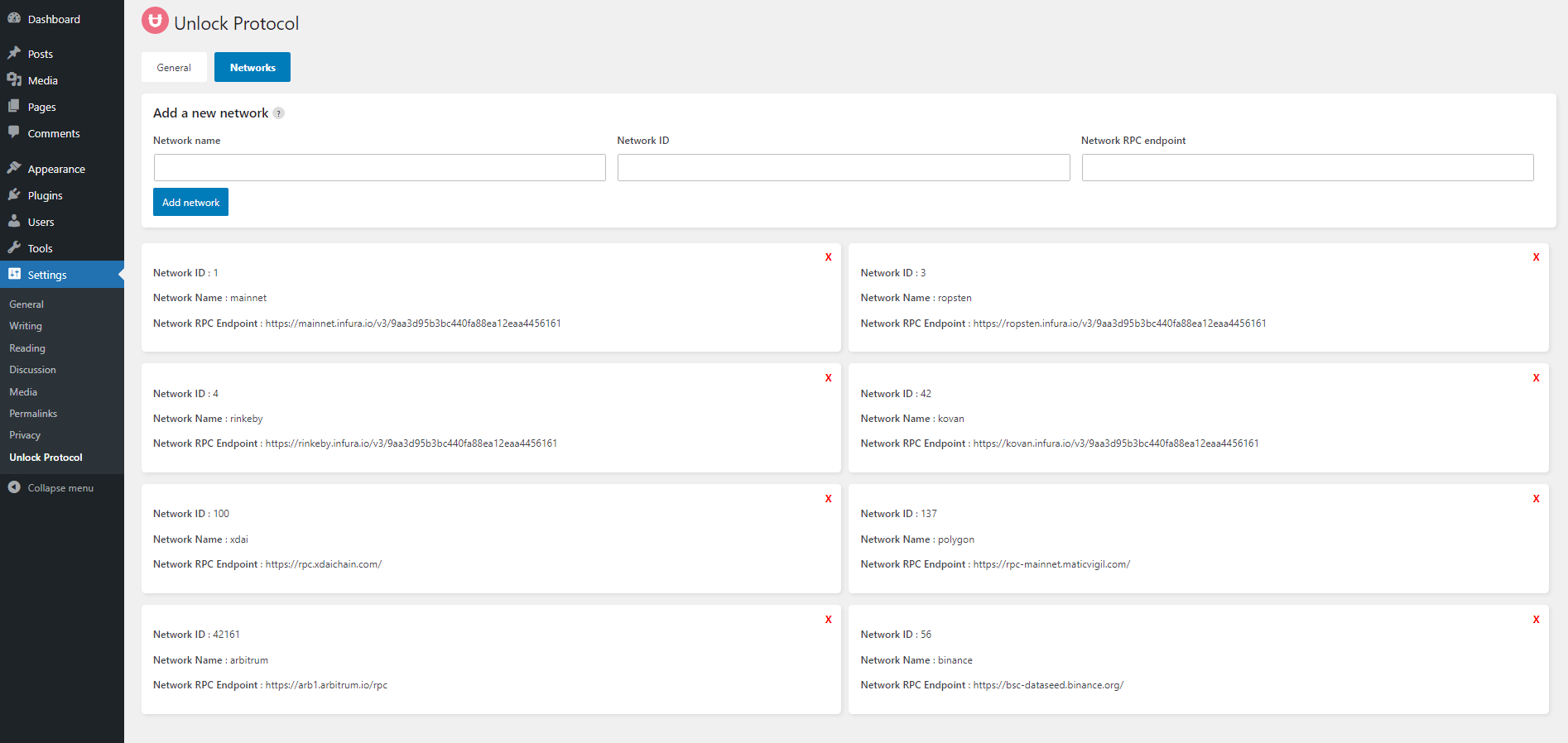The width and height of the screenshot is (1568, 743).
Task: Click the Add network button
Action: tap(190, 202)
